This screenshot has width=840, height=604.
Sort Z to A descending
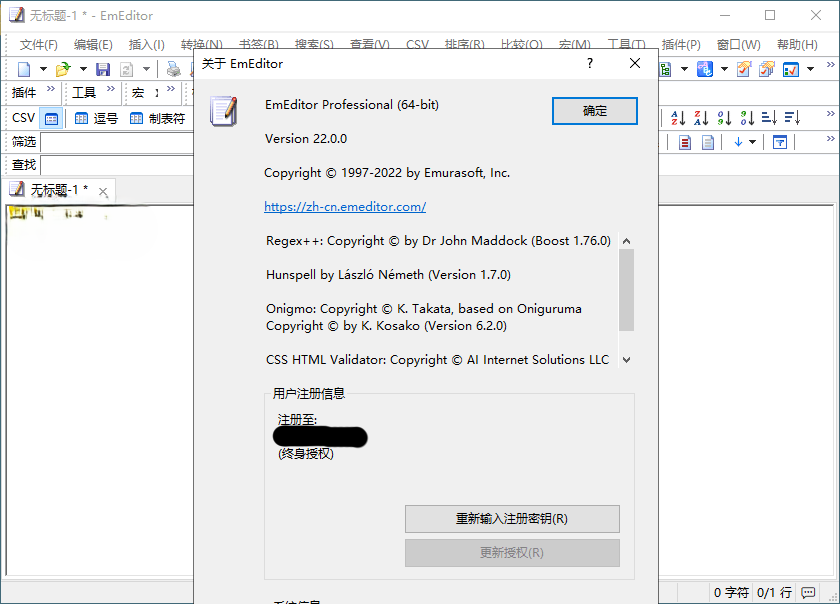click(701, 118)
